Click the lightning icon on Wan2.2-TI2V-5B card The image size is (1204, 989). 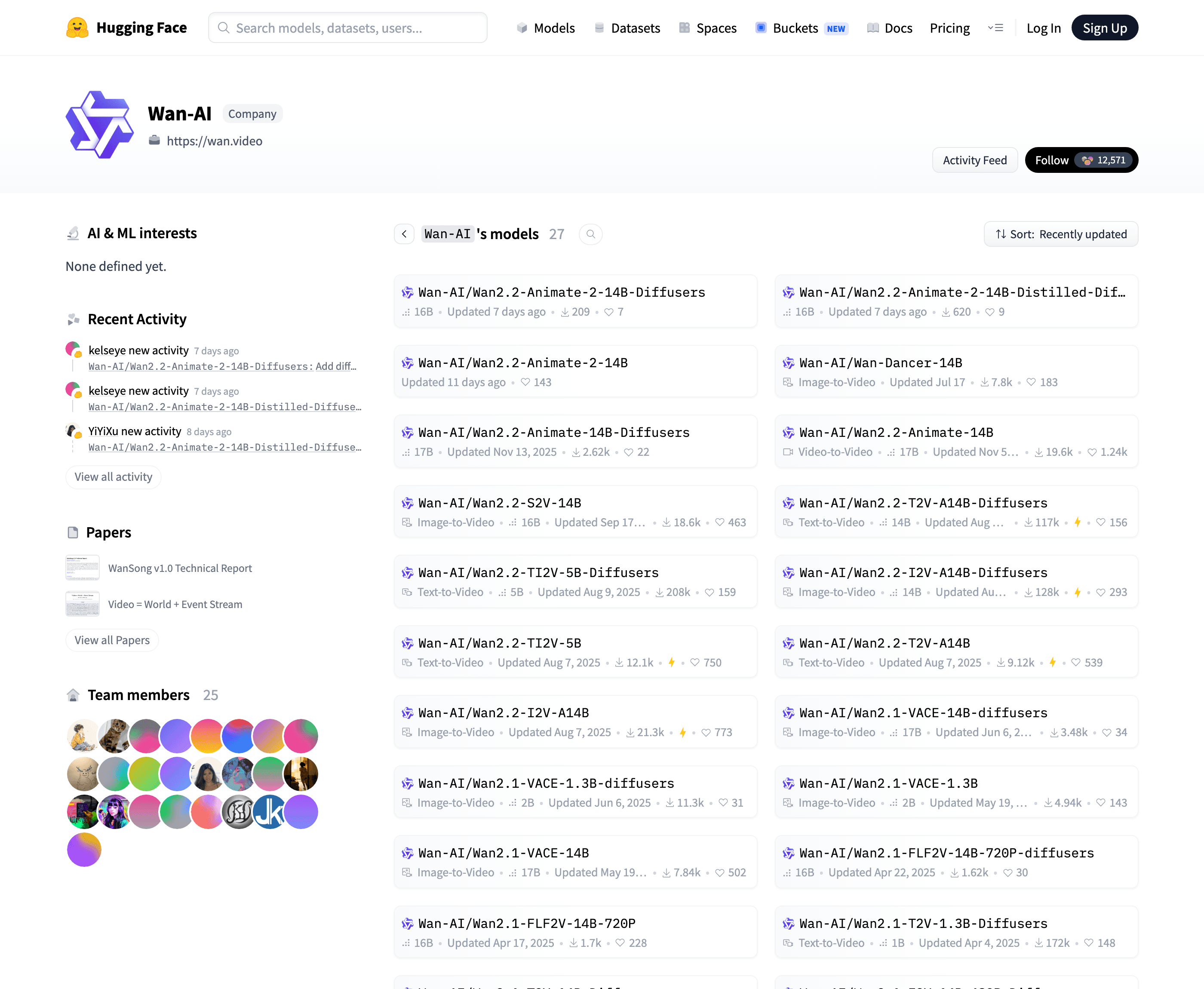(x=672, y=663)
